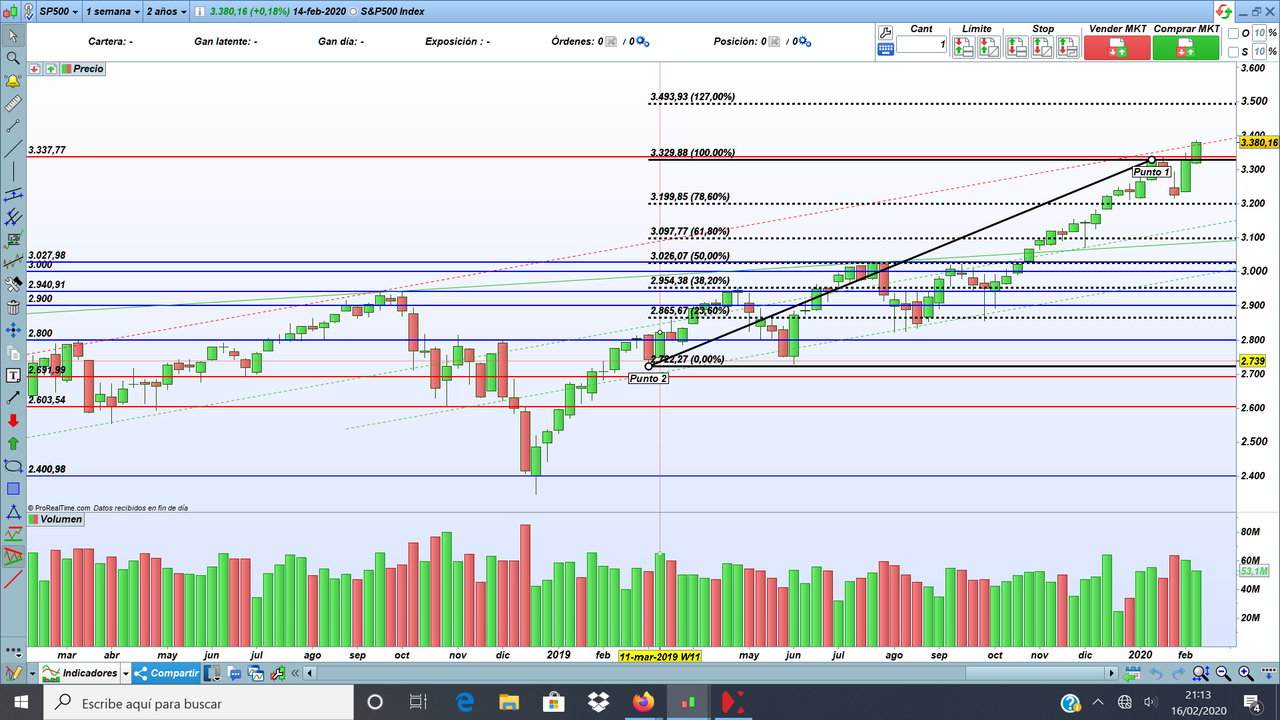The height and width of the screenshot is (720, 1280).
Task: Click the Cant quantity input field
Action: pos(920,44)
